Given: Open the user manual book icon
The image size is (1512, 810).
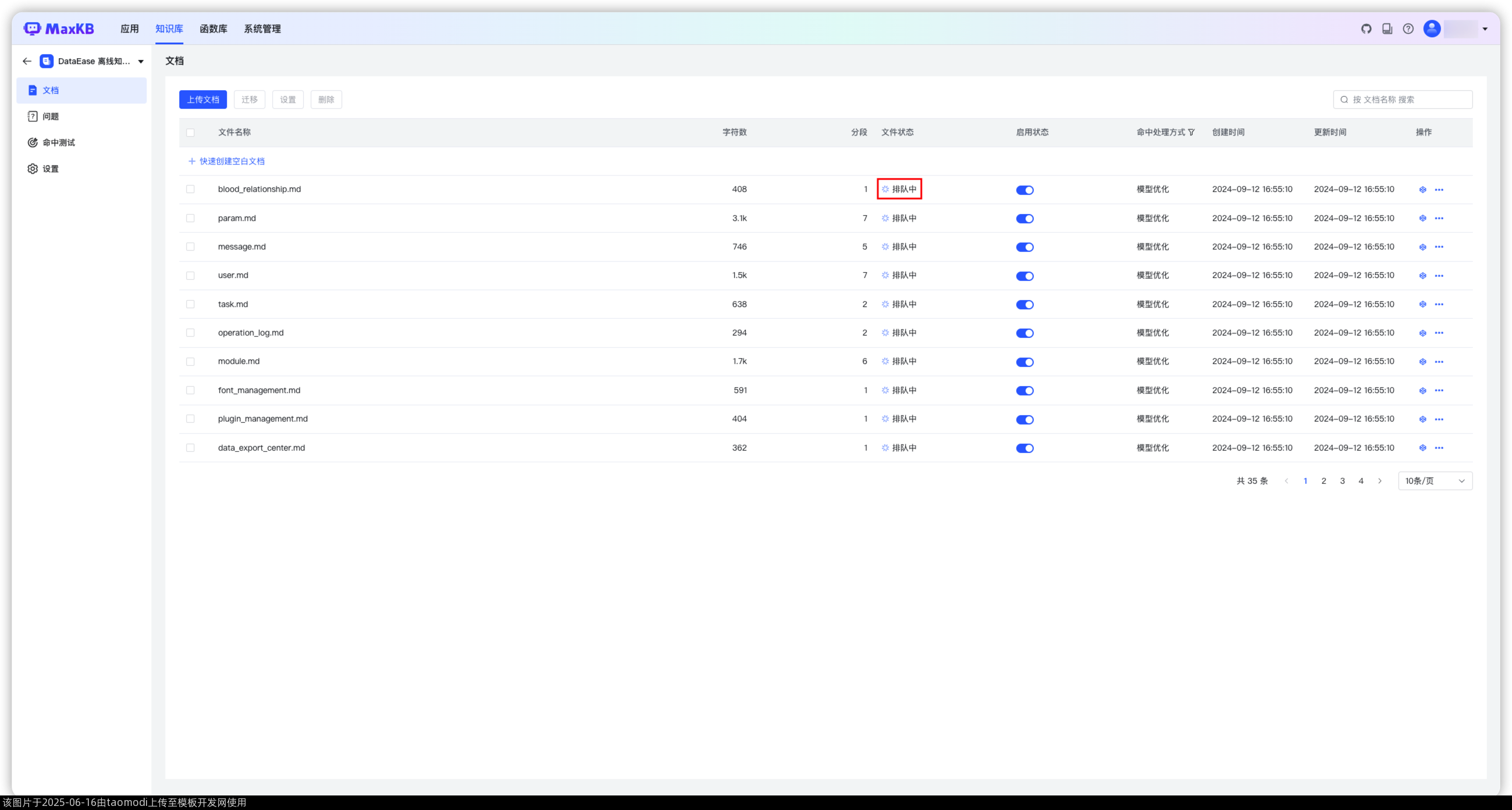Looking at the screenshot, I should click(1387, 28).
